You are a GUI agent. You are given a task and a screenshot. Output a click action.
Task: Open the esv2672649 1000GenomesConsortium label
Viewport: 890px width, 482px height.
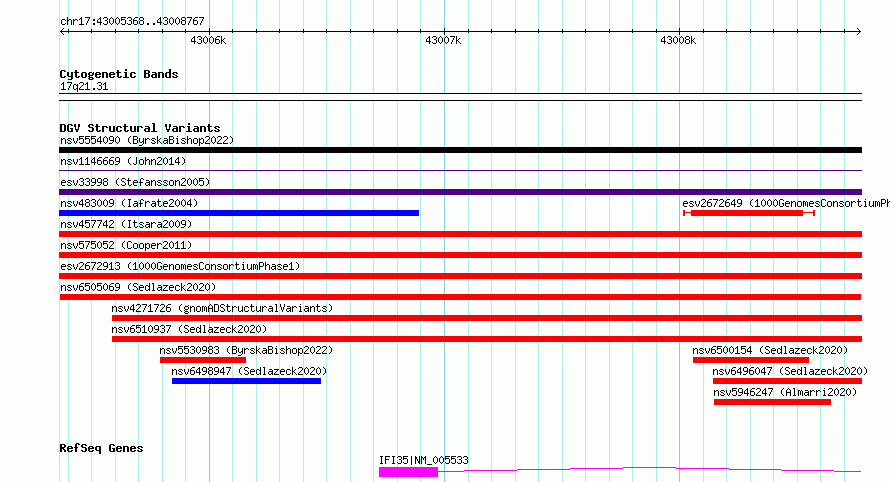[786, 203]
